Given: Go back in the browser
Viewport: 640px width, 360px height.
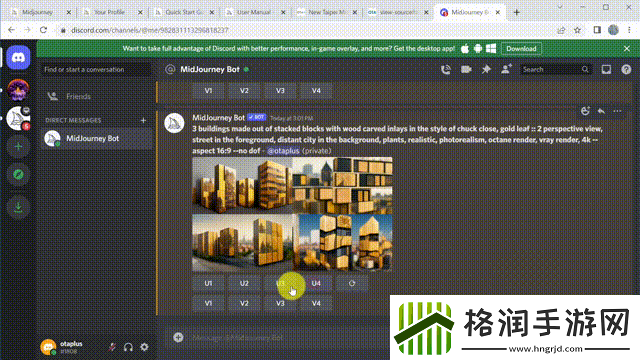Looking at the screenshot, I should click(11, 30).
